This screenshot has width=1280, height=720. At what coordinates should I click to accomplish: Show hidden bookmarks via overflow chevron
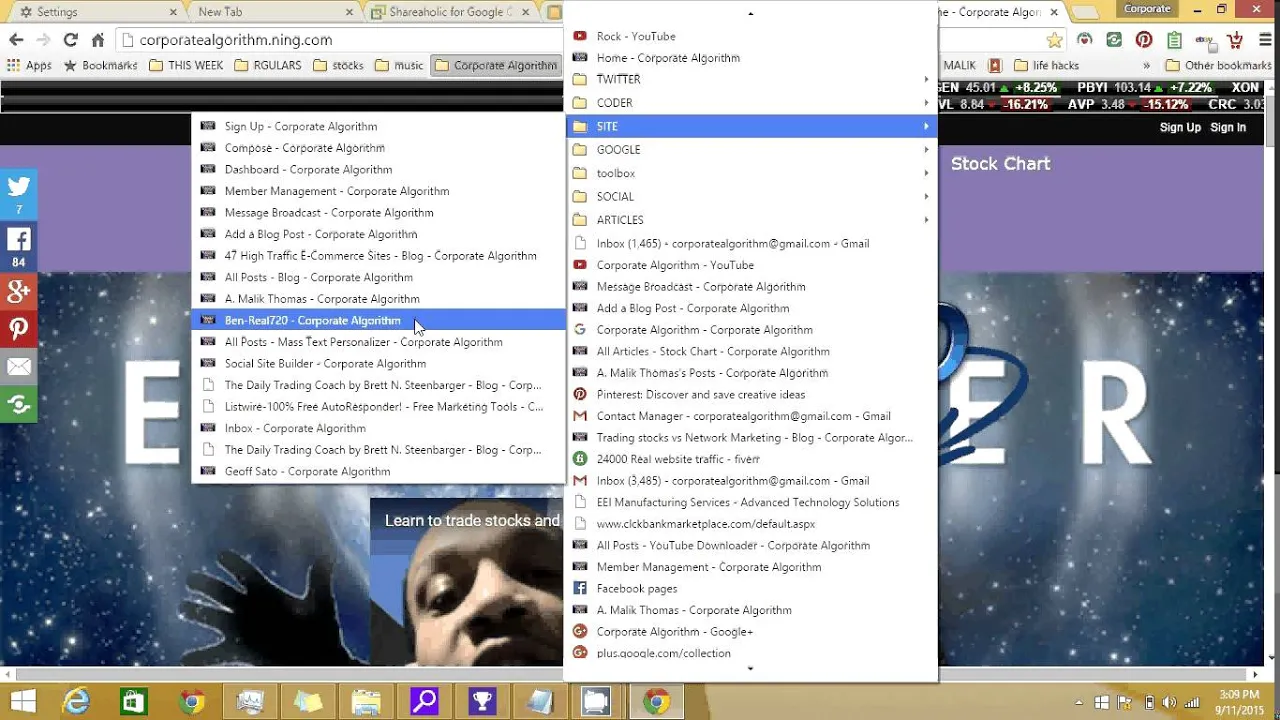[x=1146, y=65]
